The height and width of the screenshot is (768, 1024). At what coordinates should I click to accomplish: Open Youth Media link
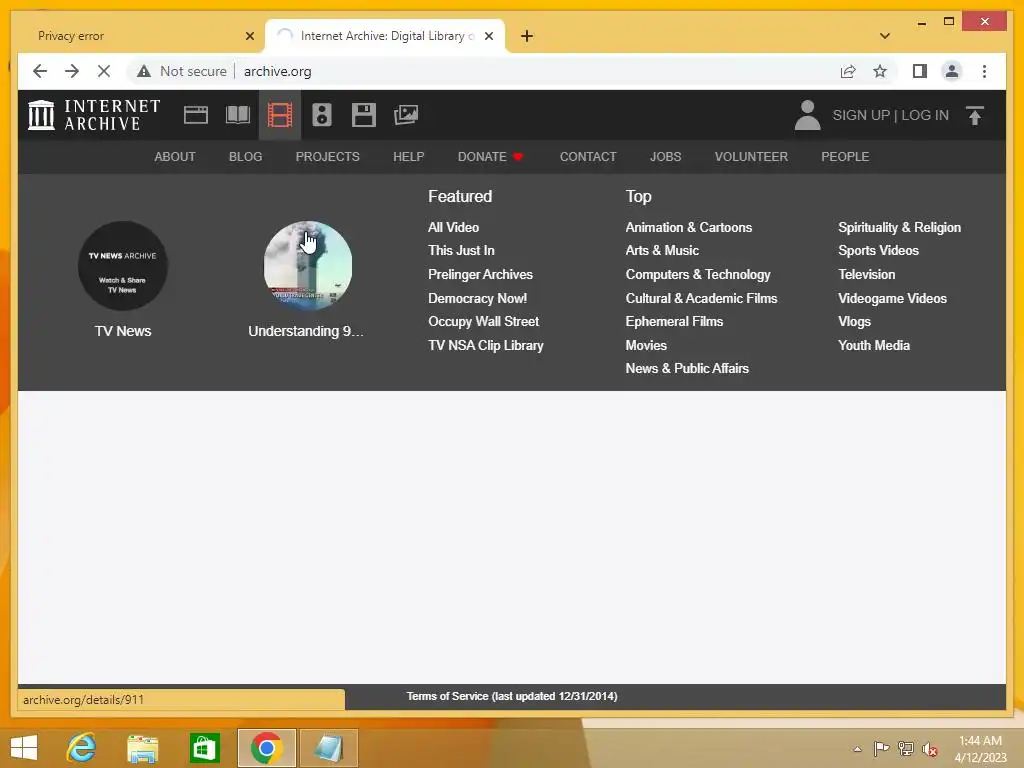click(874, 345)
